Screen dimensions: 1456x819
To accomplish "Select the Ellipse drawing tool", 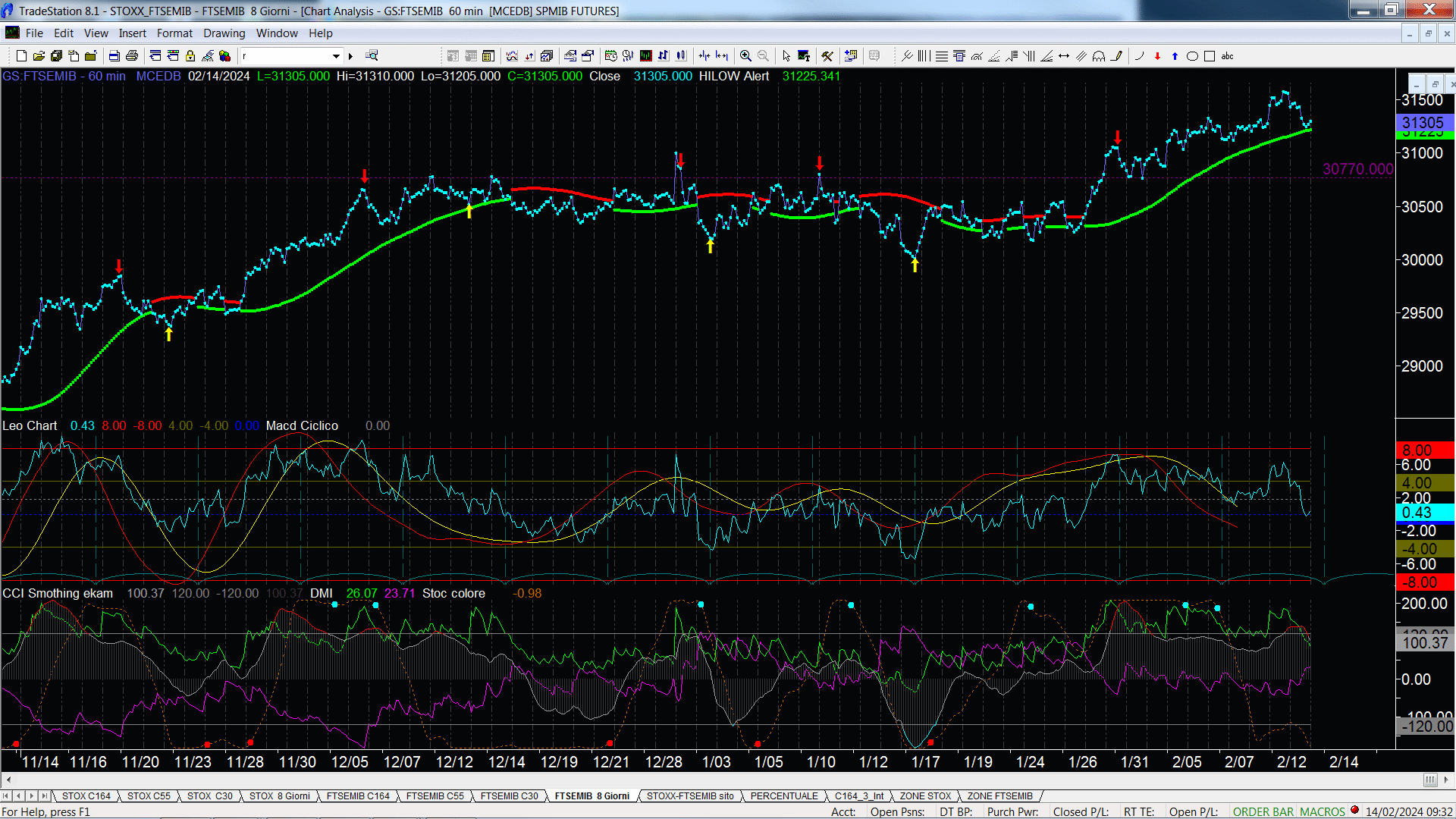I will (1192, 56).
